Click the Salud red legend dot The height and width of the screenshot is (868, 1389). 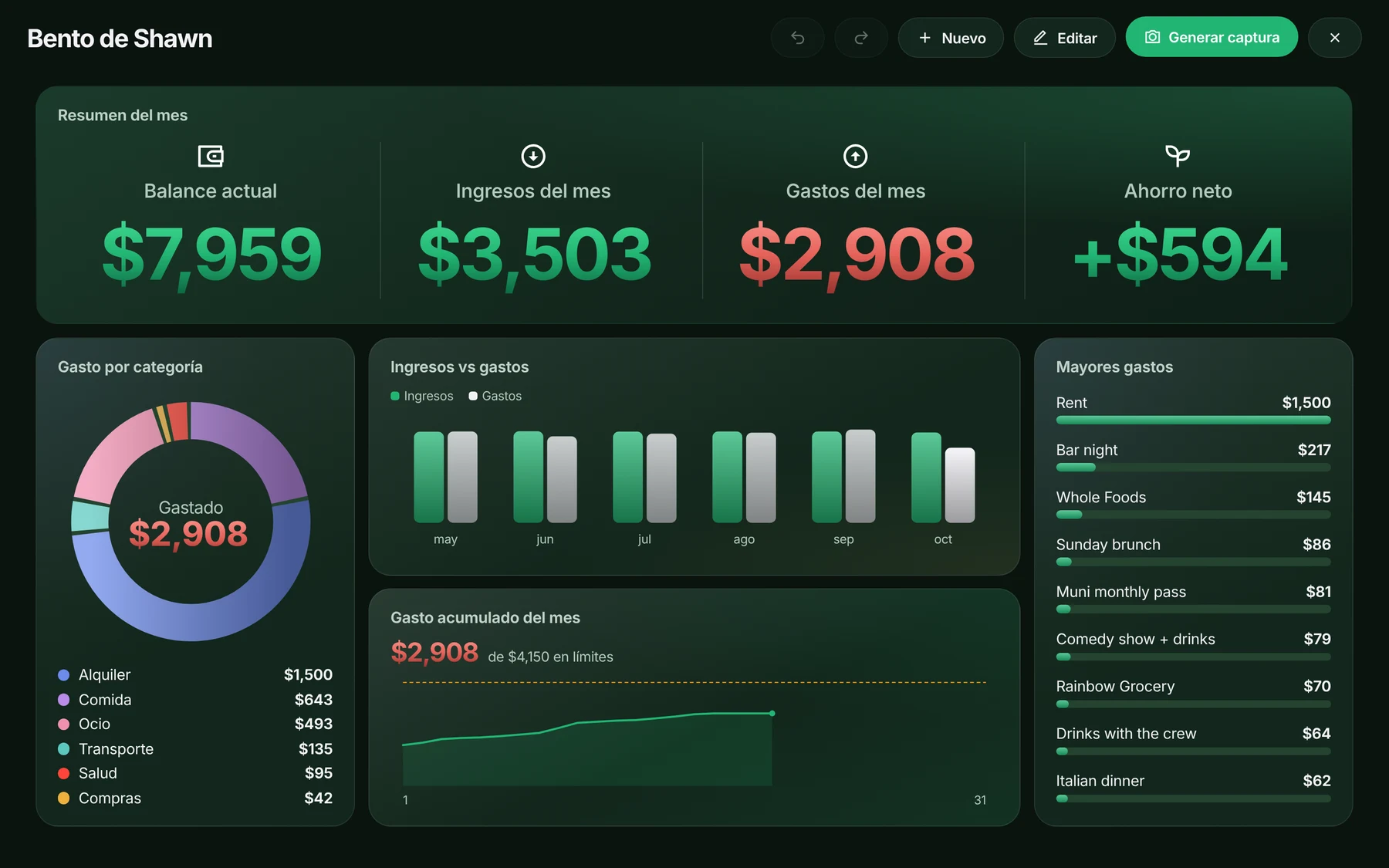64,773
